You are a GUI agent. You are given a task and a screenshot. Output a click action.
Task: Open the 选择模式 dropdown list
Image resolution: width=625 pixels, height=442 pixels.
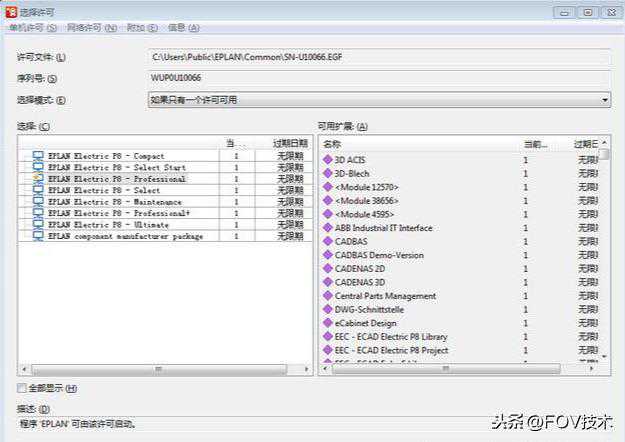point(605,100)
